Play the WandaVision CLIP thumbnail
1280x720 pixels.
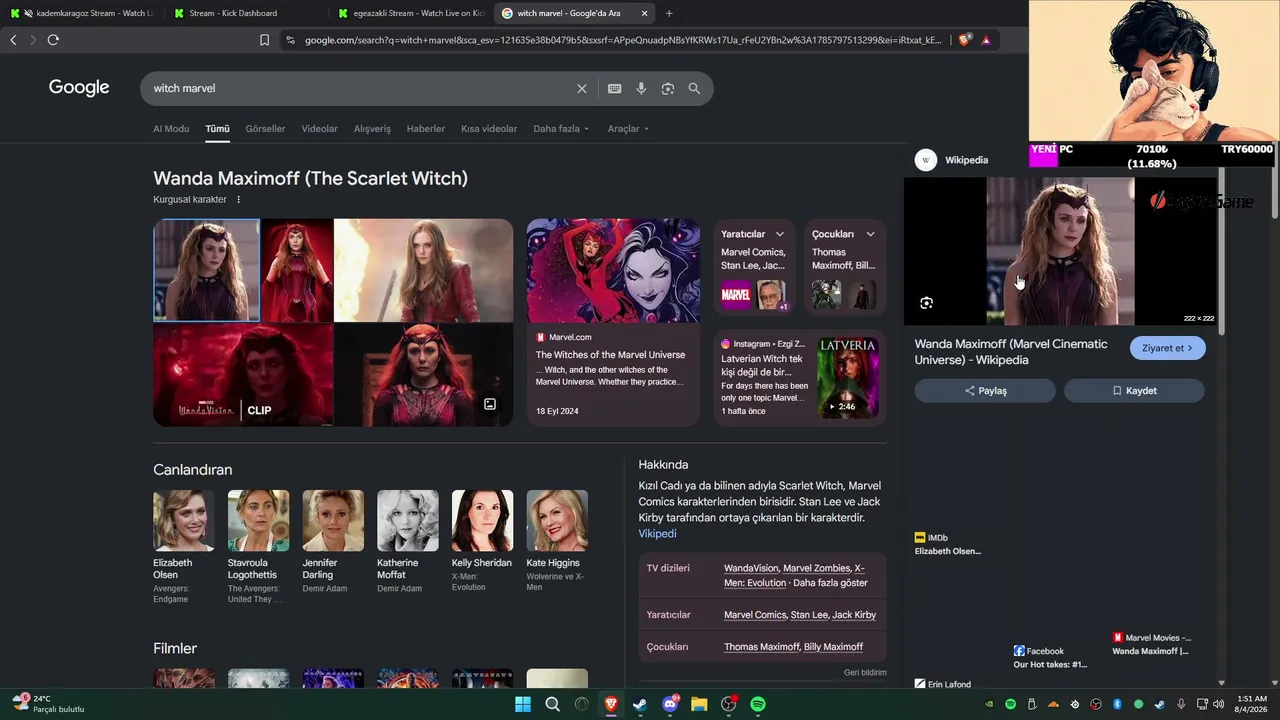tap(243, 375)
